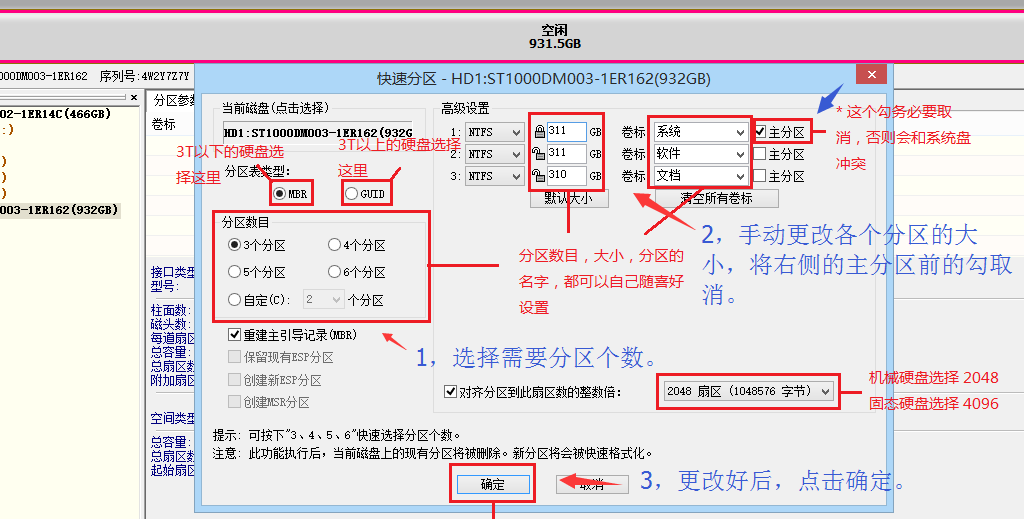Close the left disk tree panel with its X
1024x519 pixels.
click(x=135, y=97)
